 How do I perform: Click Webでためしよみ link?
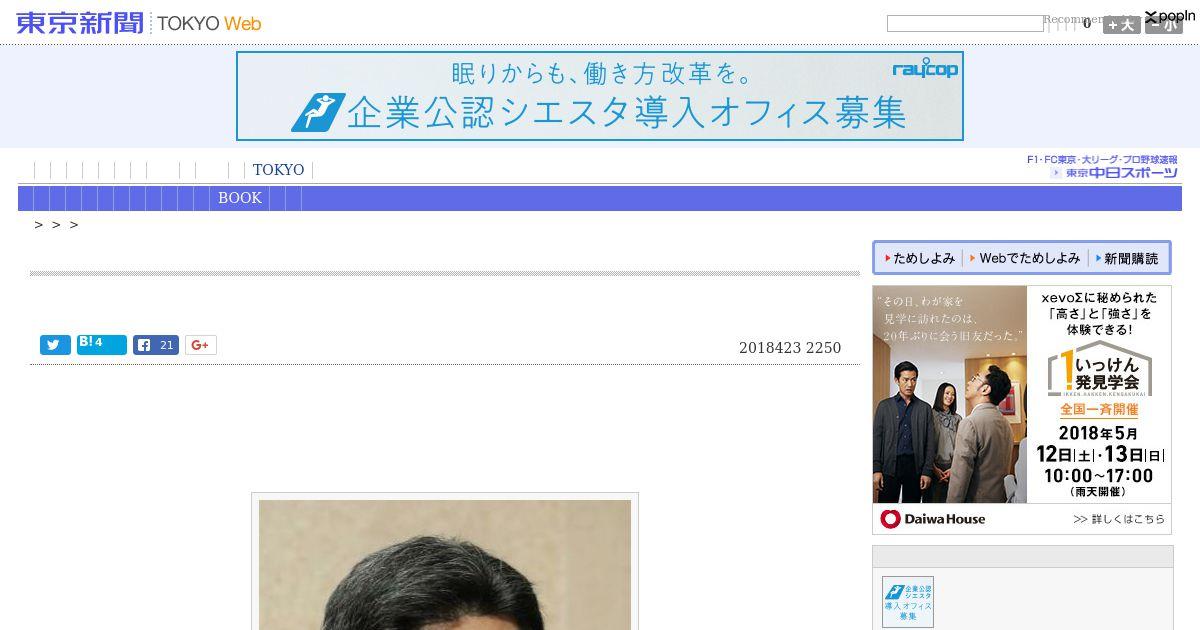coord(1026,258)
